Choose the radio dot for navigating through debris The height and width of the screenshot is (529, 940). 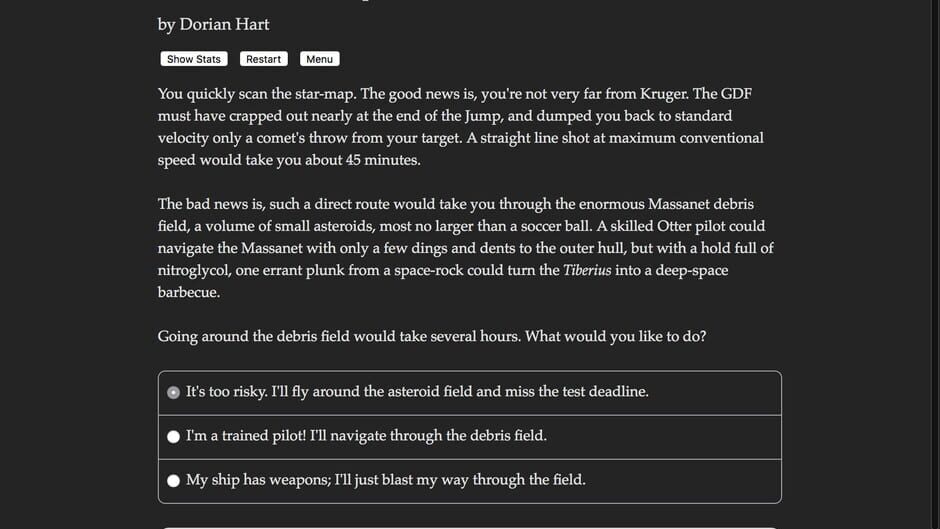pyautogui.click(x=174, y=437)
